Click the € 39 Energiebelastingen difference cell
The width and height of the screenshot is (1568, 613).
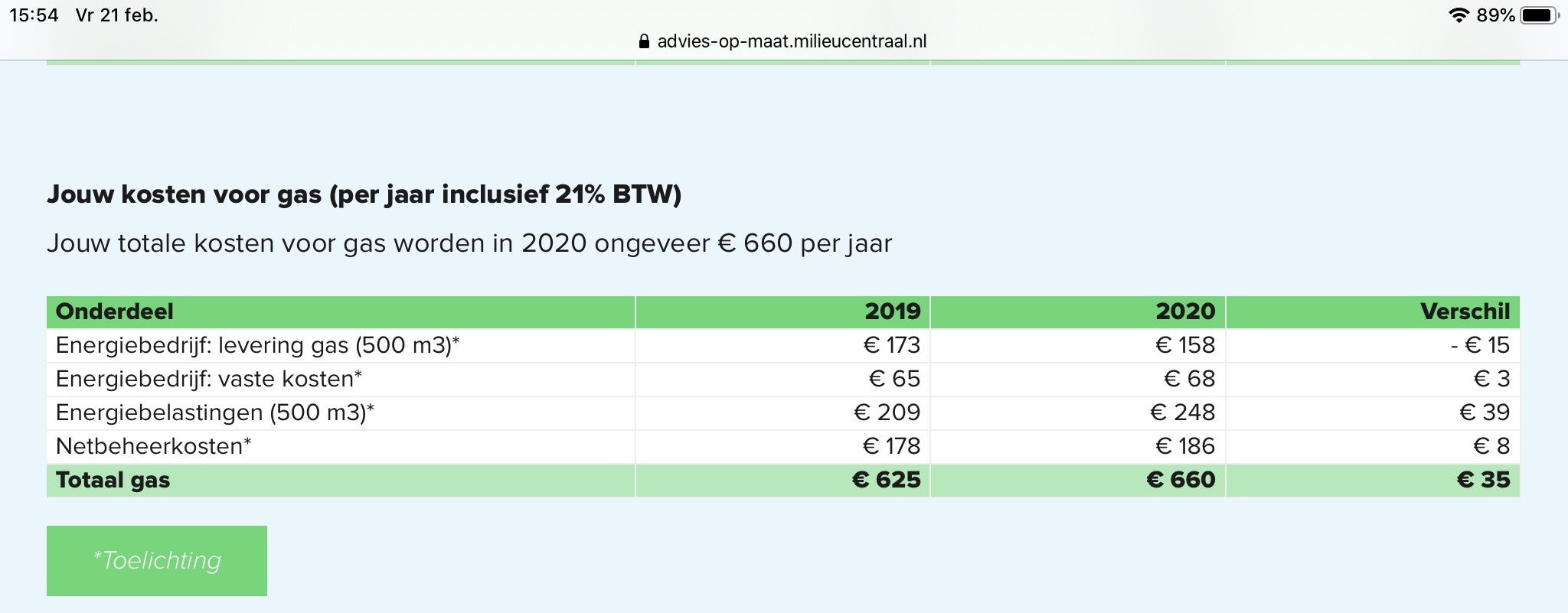pos(1484,412)
